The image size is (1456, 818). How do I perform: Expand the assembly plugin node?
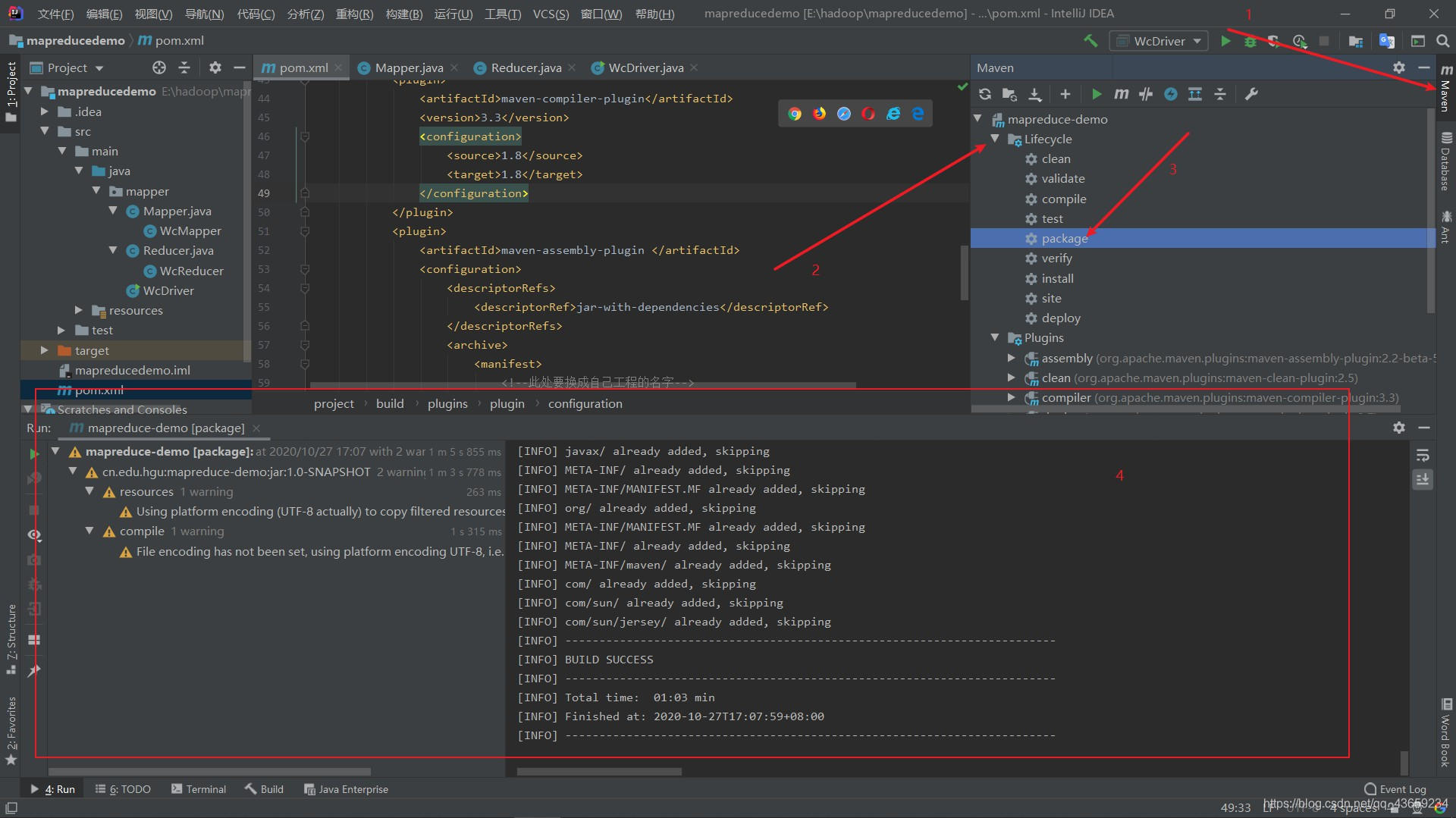[1011, 357]
